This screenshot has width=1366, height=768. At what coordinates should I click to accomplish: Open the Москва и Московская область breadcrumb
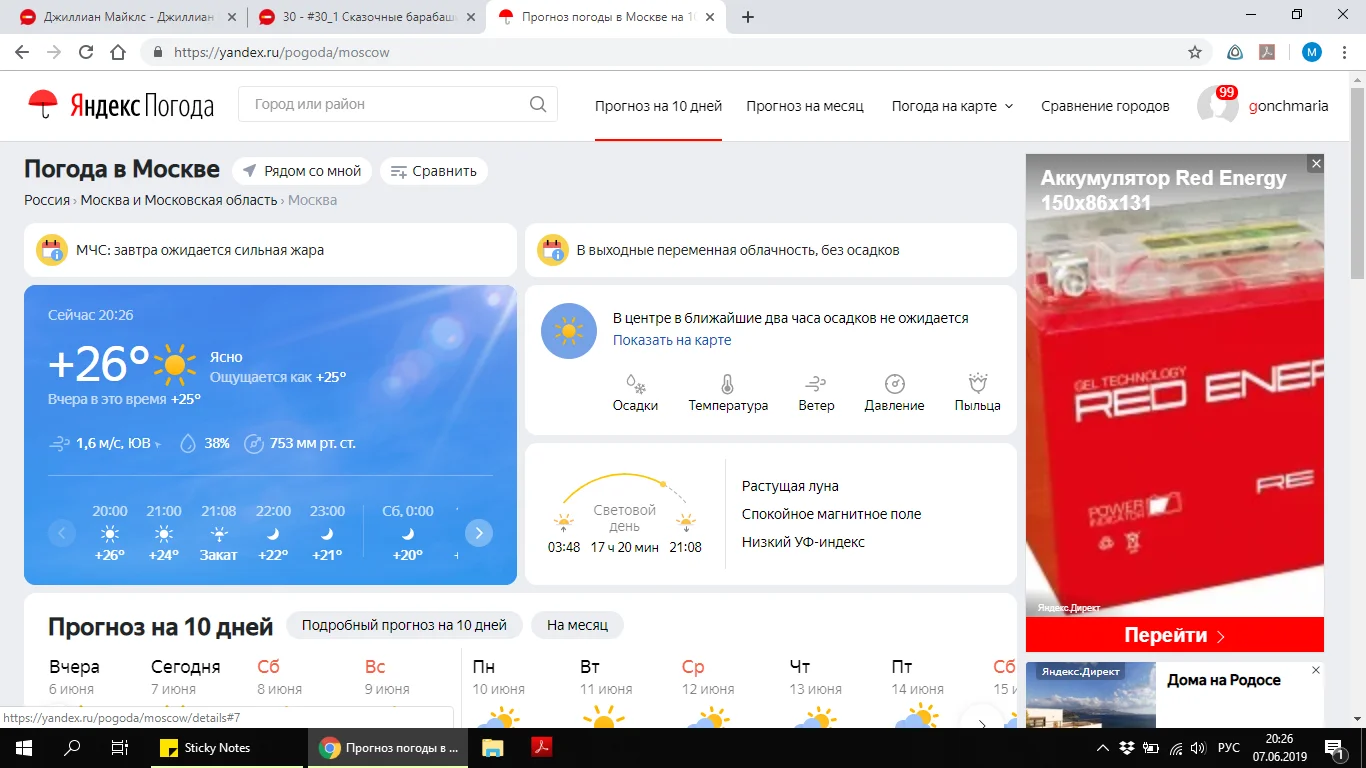(x=179, y=200)
